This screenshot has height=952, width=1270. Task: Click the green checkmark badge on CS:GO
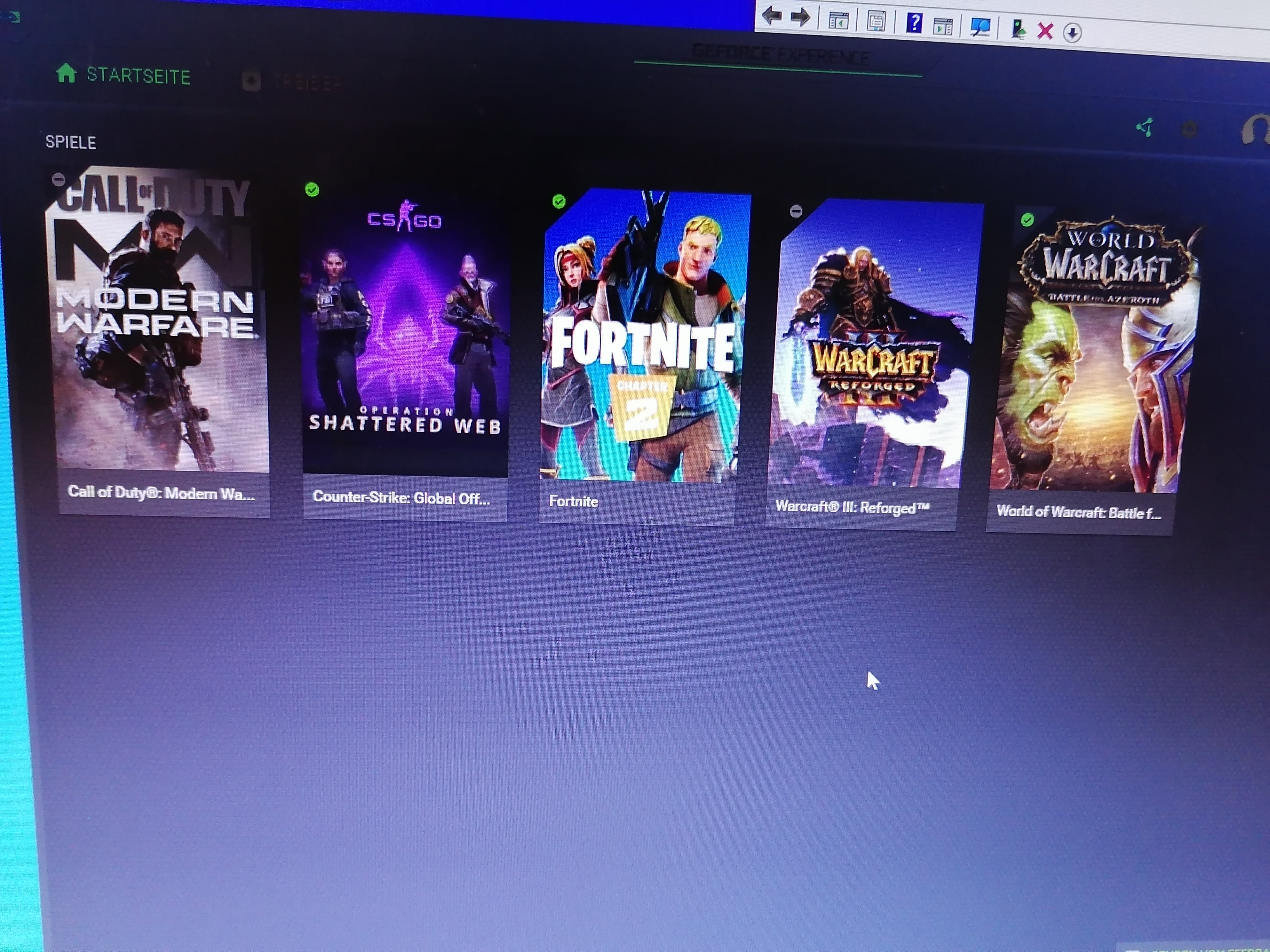pyautogui.click(x=312, y=190)
